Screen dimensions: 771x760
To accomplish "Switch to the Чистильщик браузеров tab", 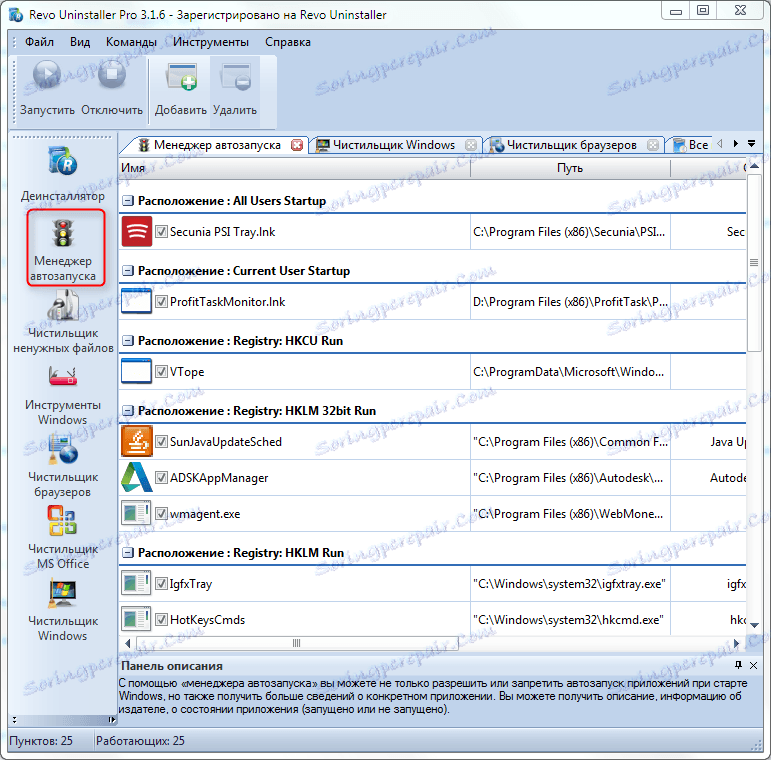I will click(571, 145).
